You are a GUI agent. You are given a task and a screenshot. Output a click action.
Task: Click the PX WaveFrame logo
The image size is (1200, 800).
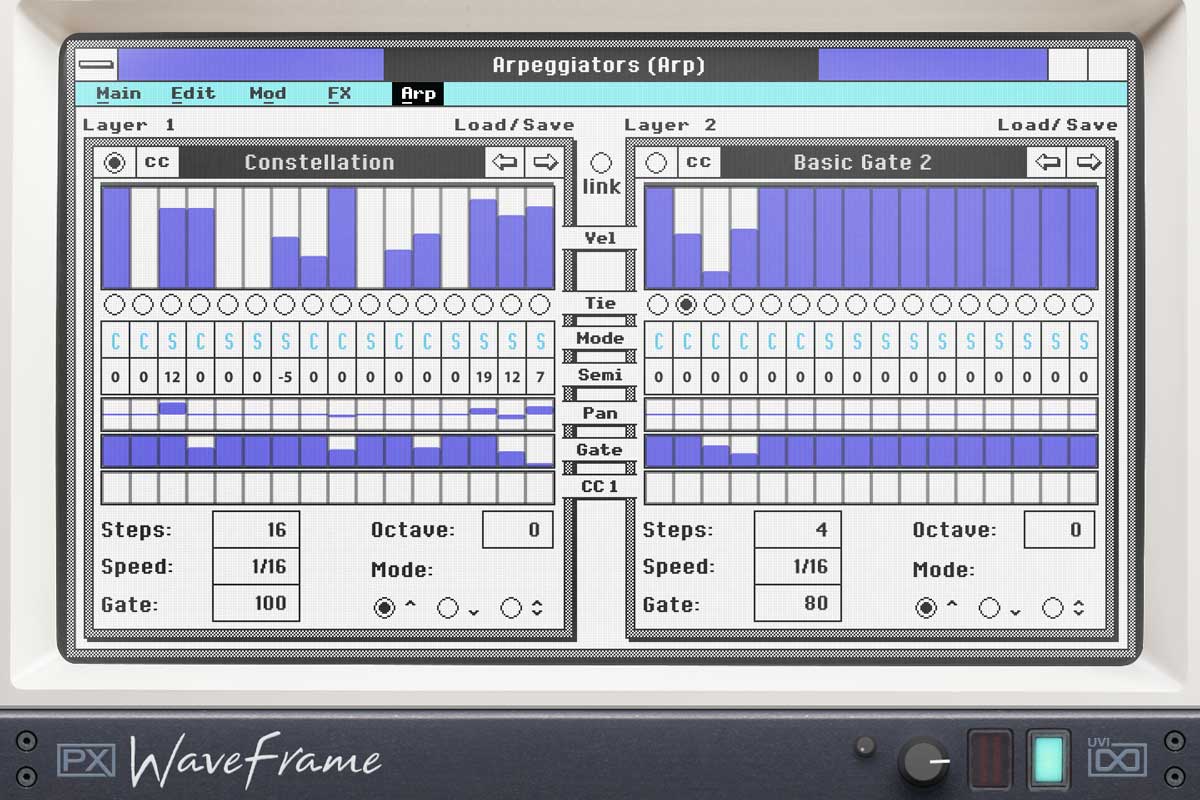(x=220, y=760)
